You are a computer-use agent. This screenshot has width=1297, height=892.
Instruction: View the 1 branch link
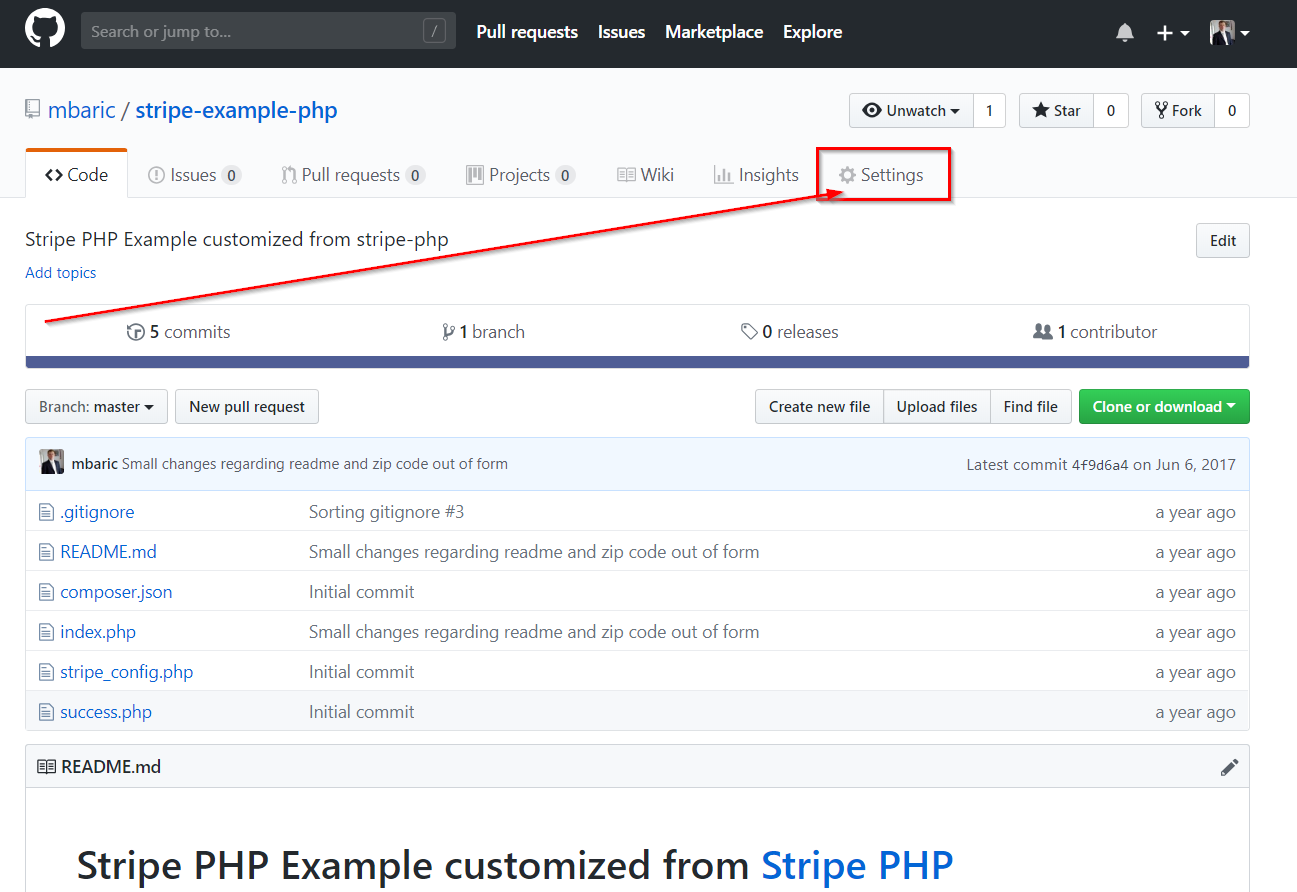click(483, 332)
